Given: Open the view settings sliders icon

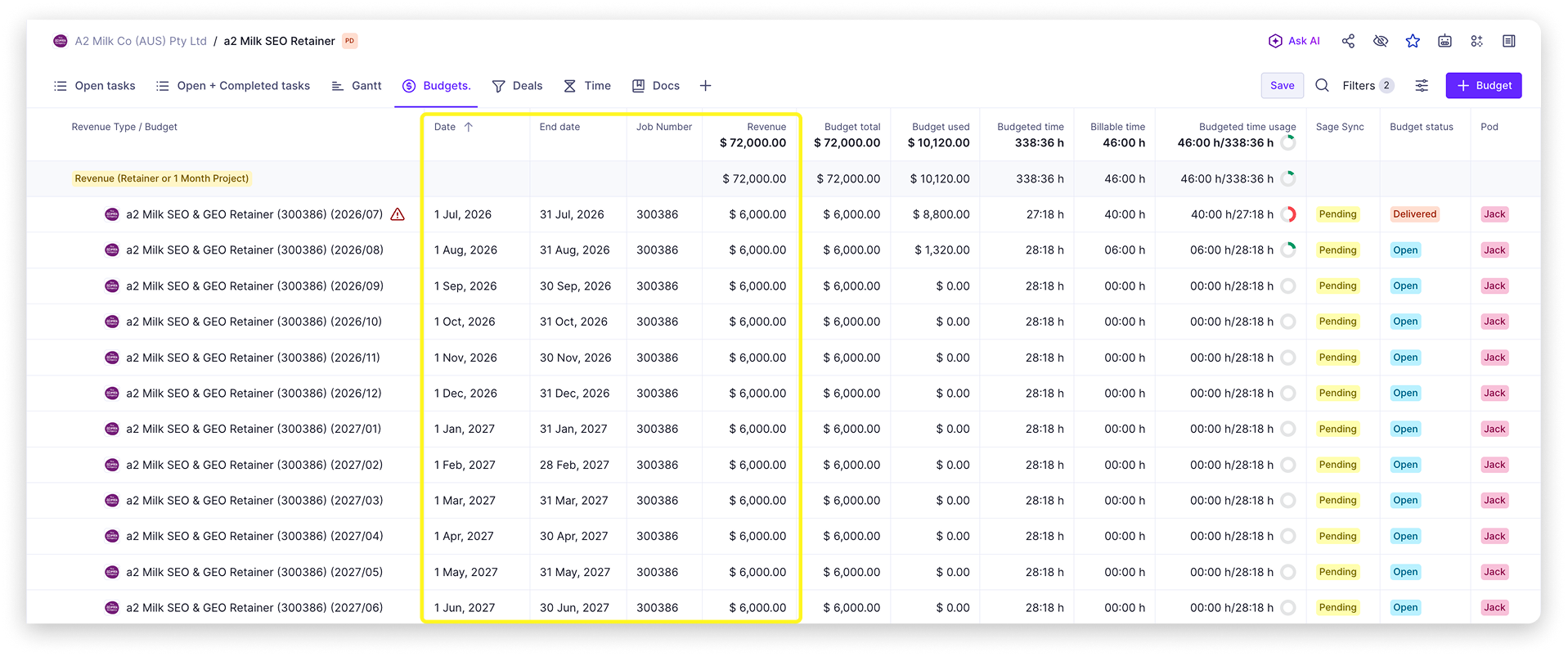Looking at the screenshot, I should pos(1422,85).
